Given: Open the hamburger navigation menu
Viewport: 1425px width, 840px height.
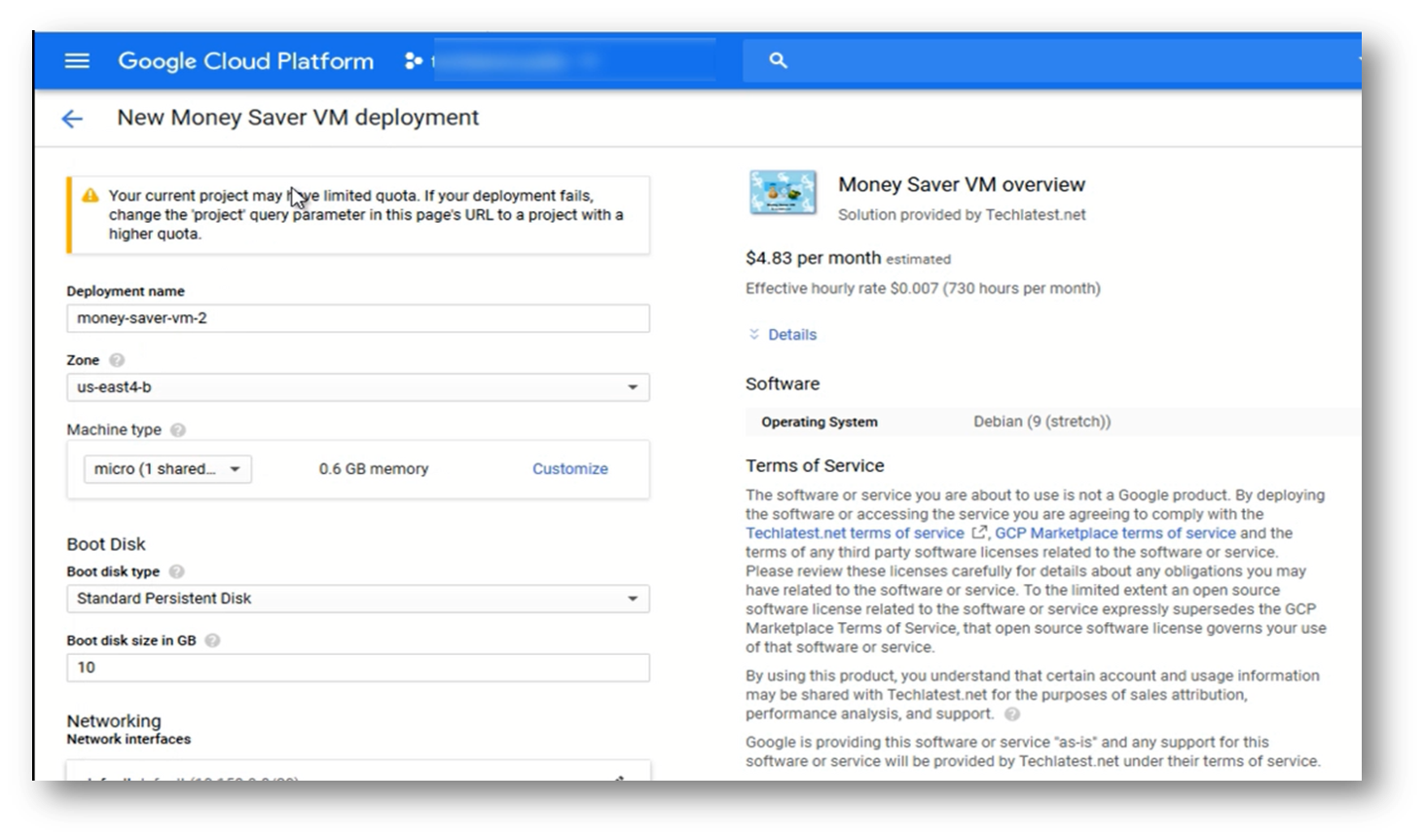Looking at the screenshot, I should (x=77, y=61).
